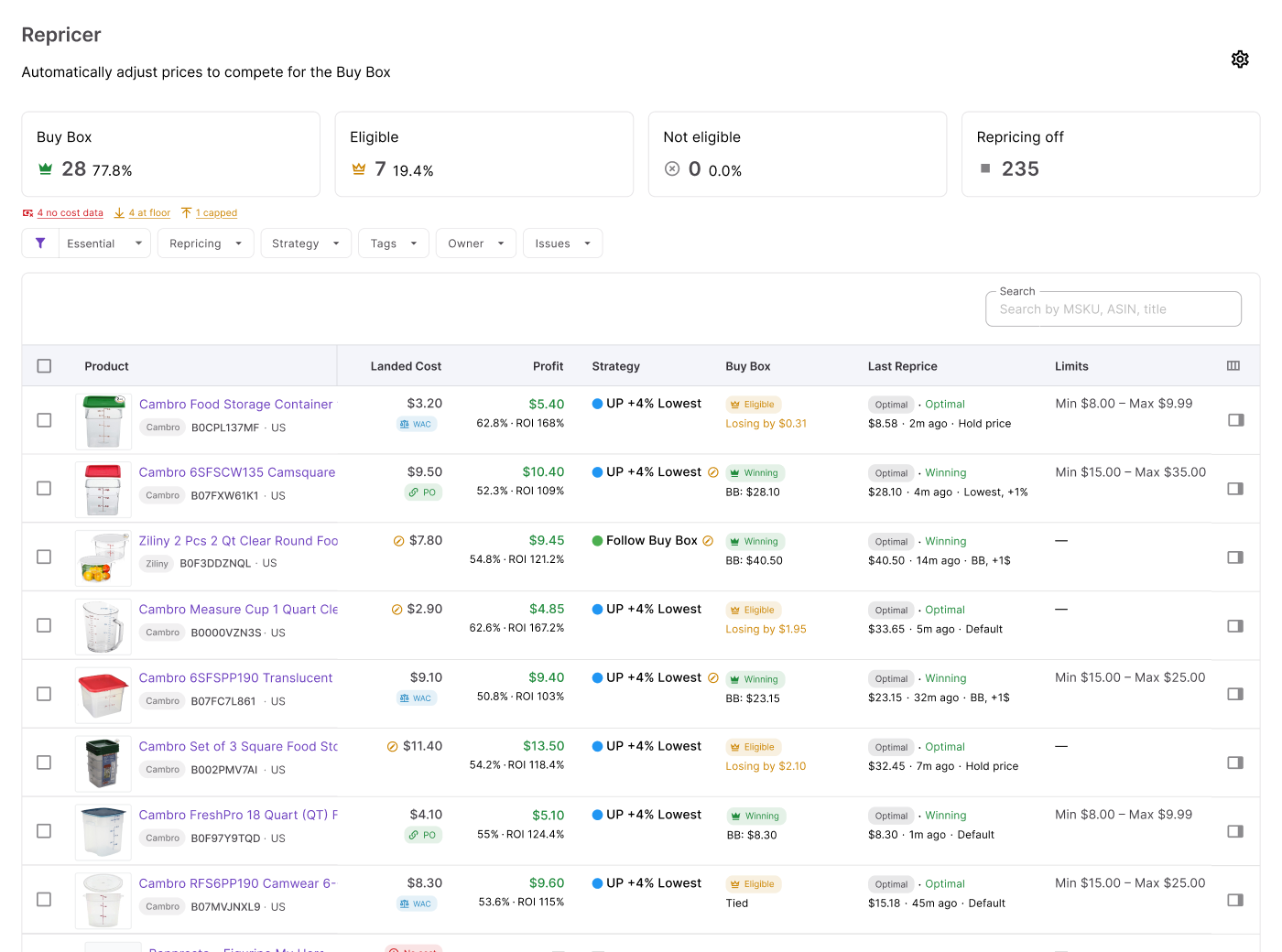
Task: Click 'Losing by $0.31' text
Action: click(x=766, y=424)
